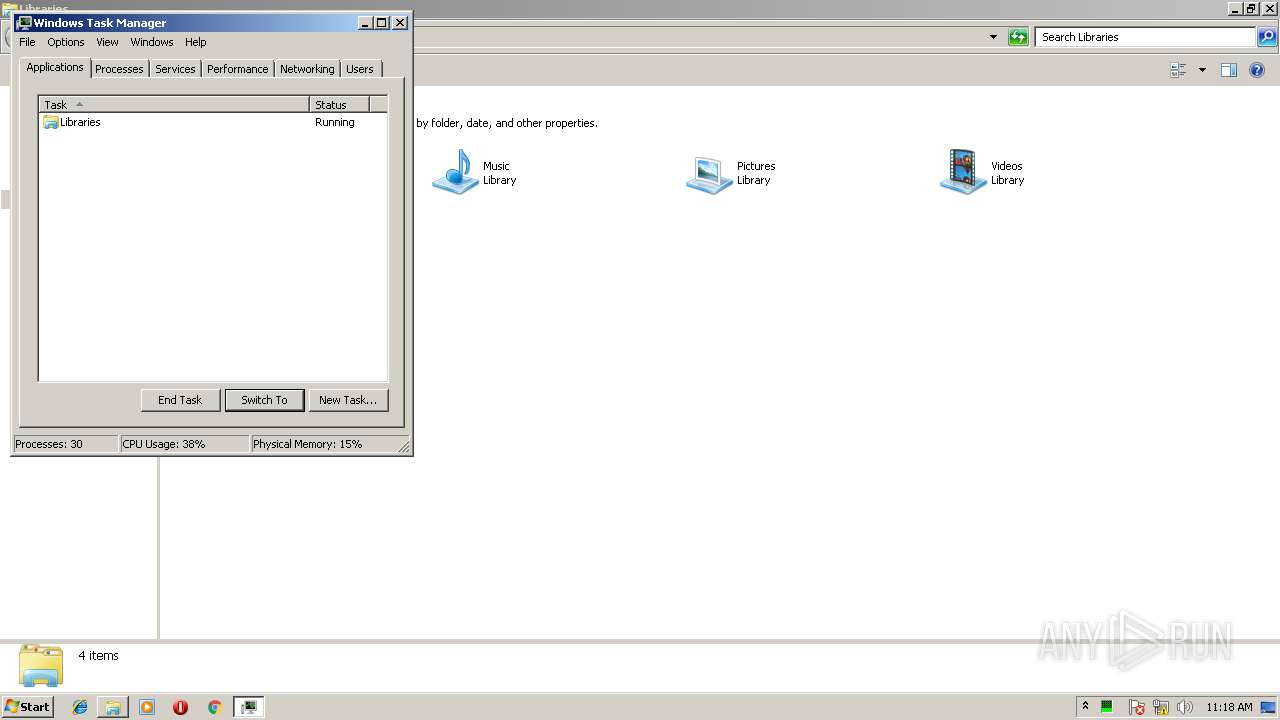Click the green refresh button in Explorer
Viewport: 1280px width, 720px height.
1018,37
